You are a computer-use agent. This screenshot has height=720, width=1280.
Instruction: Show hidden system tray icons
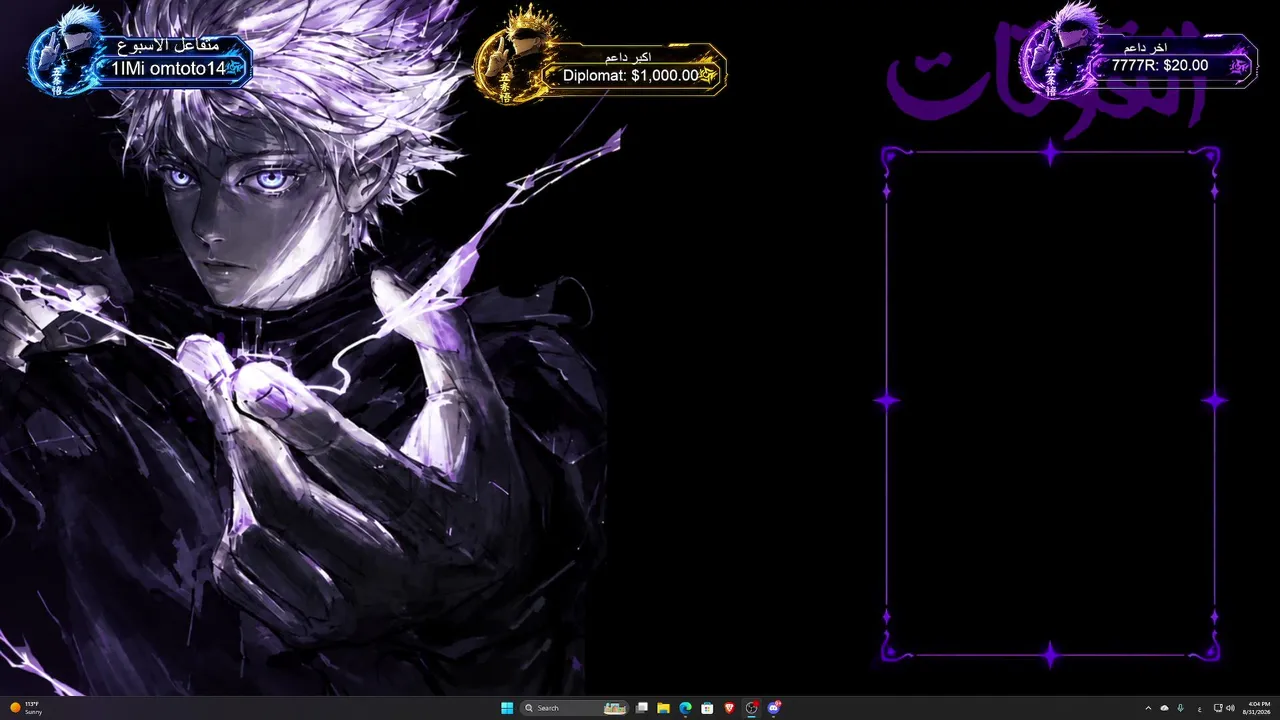1148,708
